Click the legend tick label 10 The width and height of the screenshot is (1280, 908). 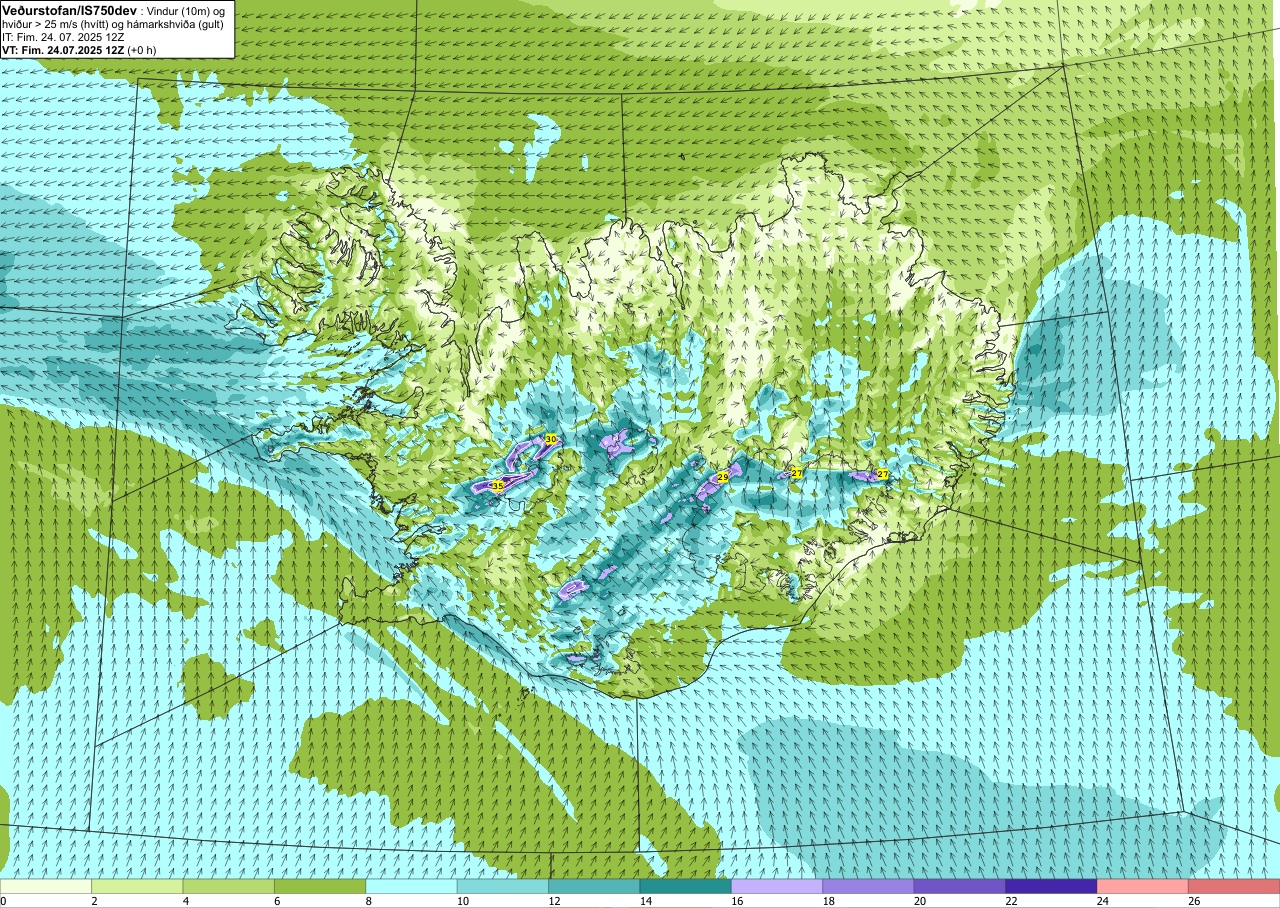coord(462,901)
